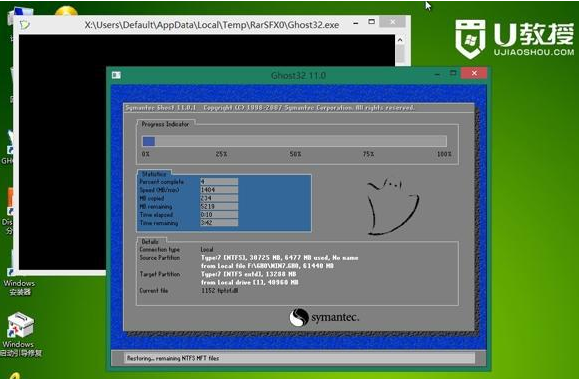Image resolution: width=579 pixels, height=379 pixels.
Task: Maximize the Ghost32.exe console window
Action: 371,22
